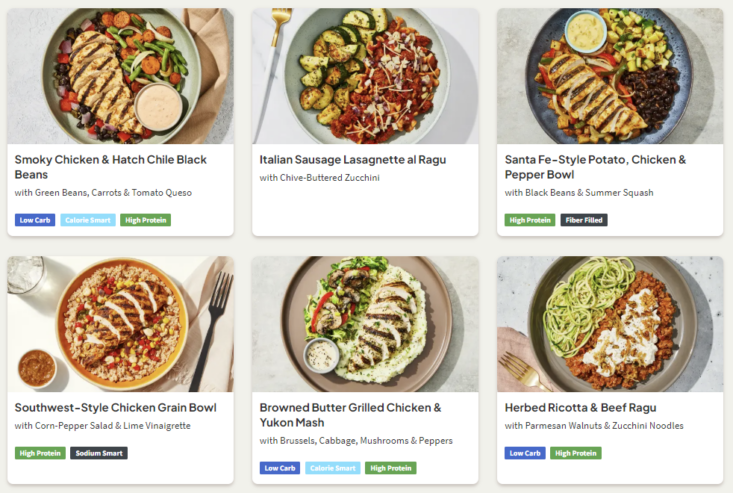This screenshot has width=733, height=493.
Task: Click Browned Butter Grilled Chicken & Yukon Mash title
Action: tap(350, 414)
